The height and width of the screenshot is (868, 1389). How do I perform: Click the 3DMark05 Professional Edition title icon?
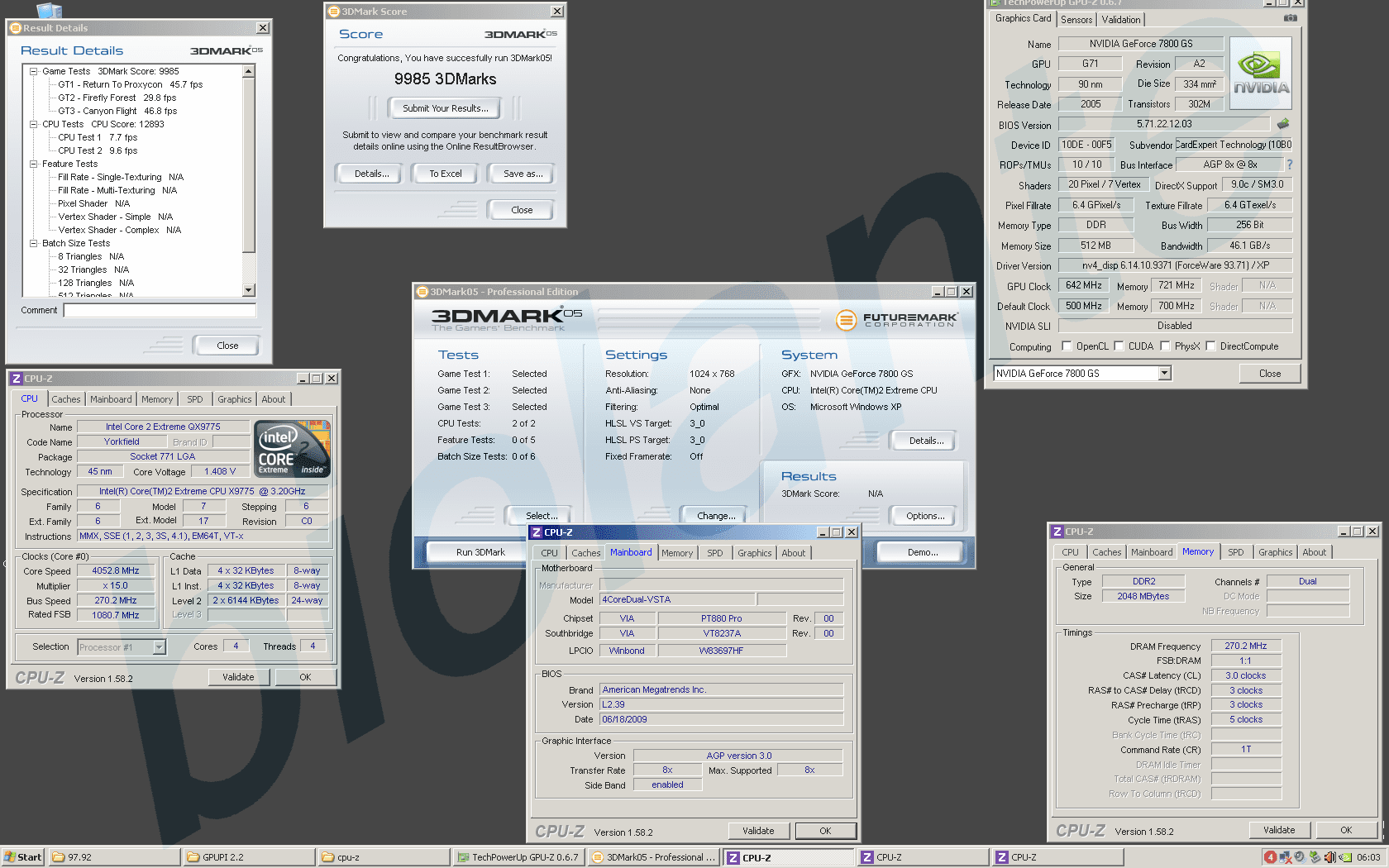[x=422, y=292]
